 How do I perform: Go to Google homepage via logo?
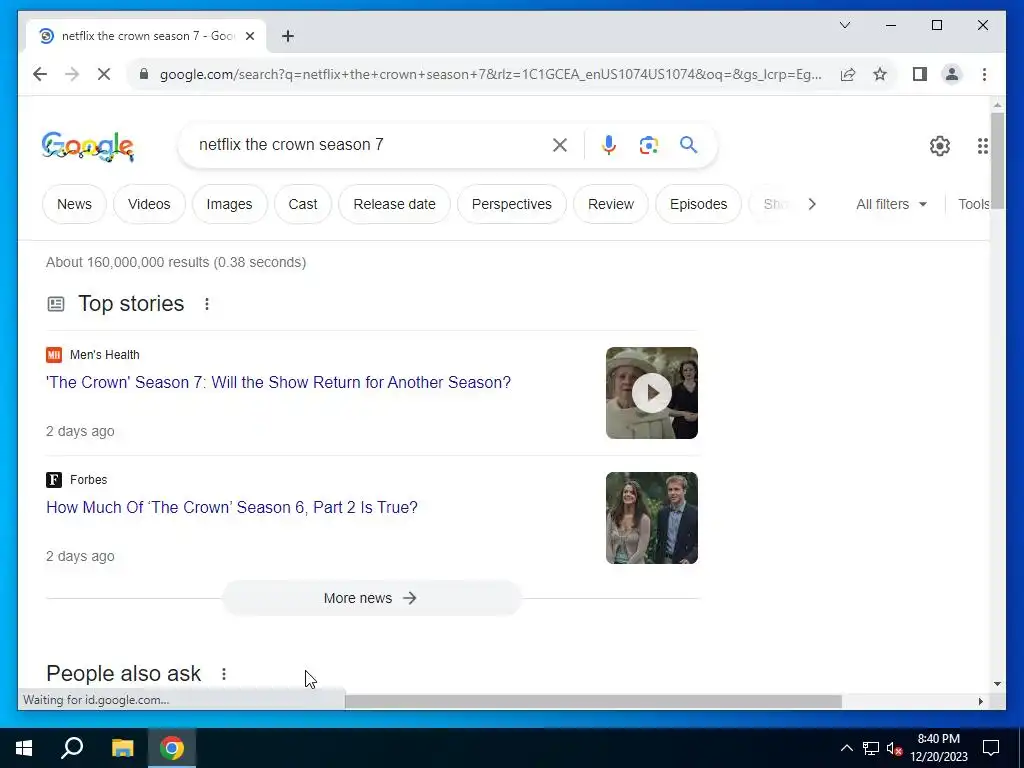(88, 146)
